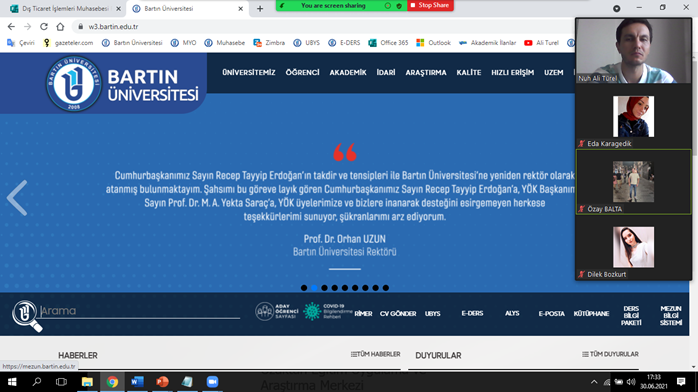This screenshot has width=698, height=392.
Task: Open Word from the taskbar
Action: coord(137,382)
